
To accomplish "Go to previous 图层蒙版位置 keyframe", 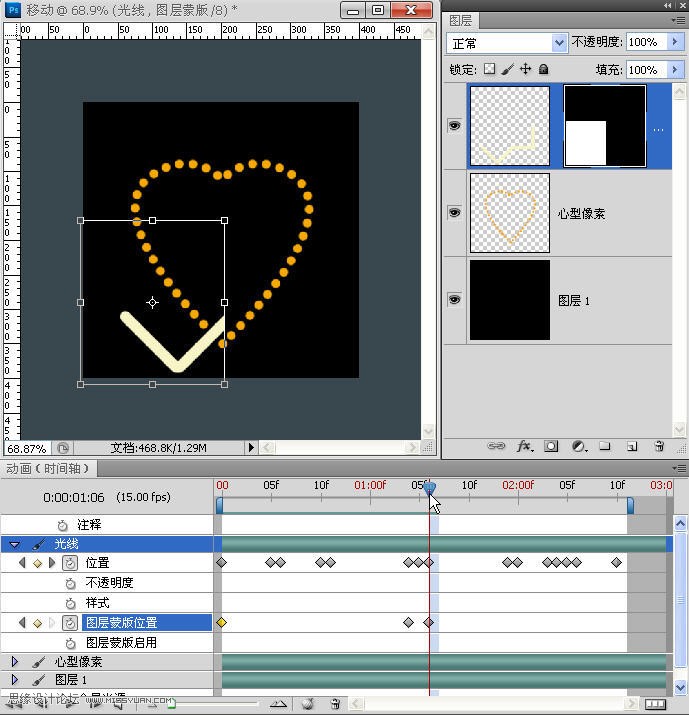I will click(22, 622).
